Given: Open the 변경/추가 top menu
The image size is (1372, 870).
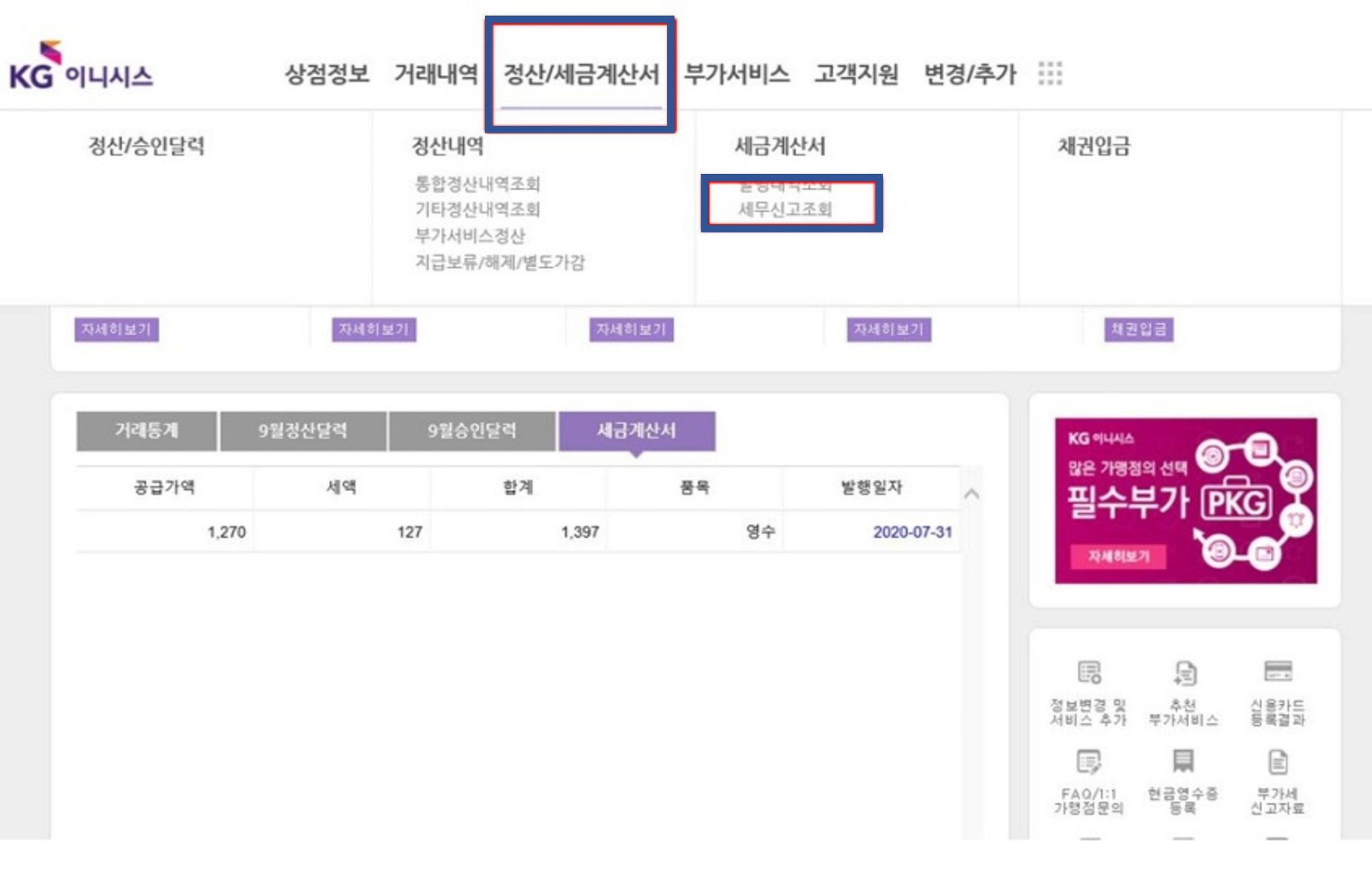Looking at the screenshot, I should [970, 74].
